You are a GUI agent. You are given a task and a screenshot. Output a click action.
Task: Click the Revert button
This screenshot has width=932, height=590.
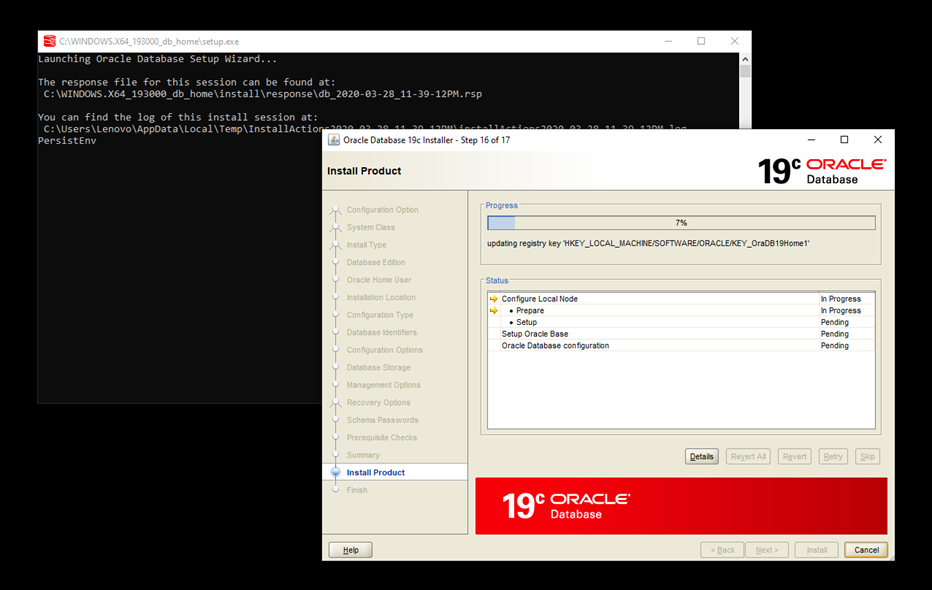tap(794, 456)
